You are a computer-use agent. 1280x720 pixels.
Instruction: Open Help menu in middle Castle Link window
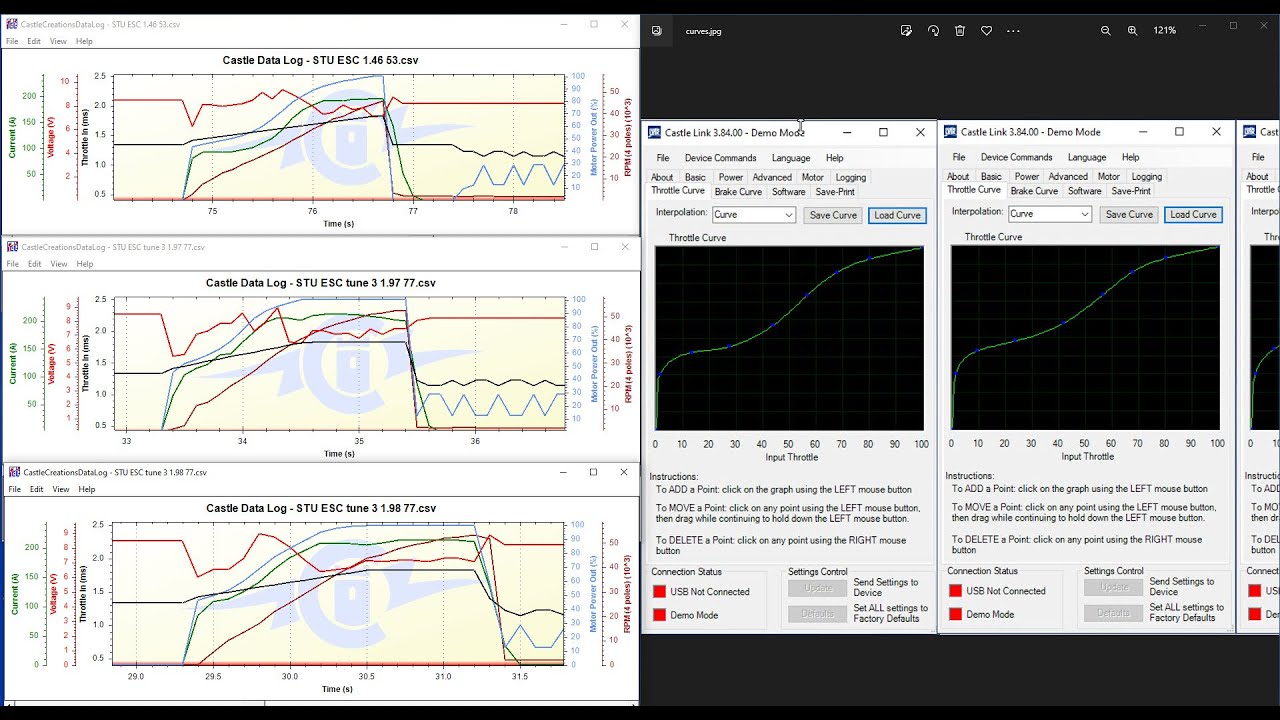click(1130, 157)
